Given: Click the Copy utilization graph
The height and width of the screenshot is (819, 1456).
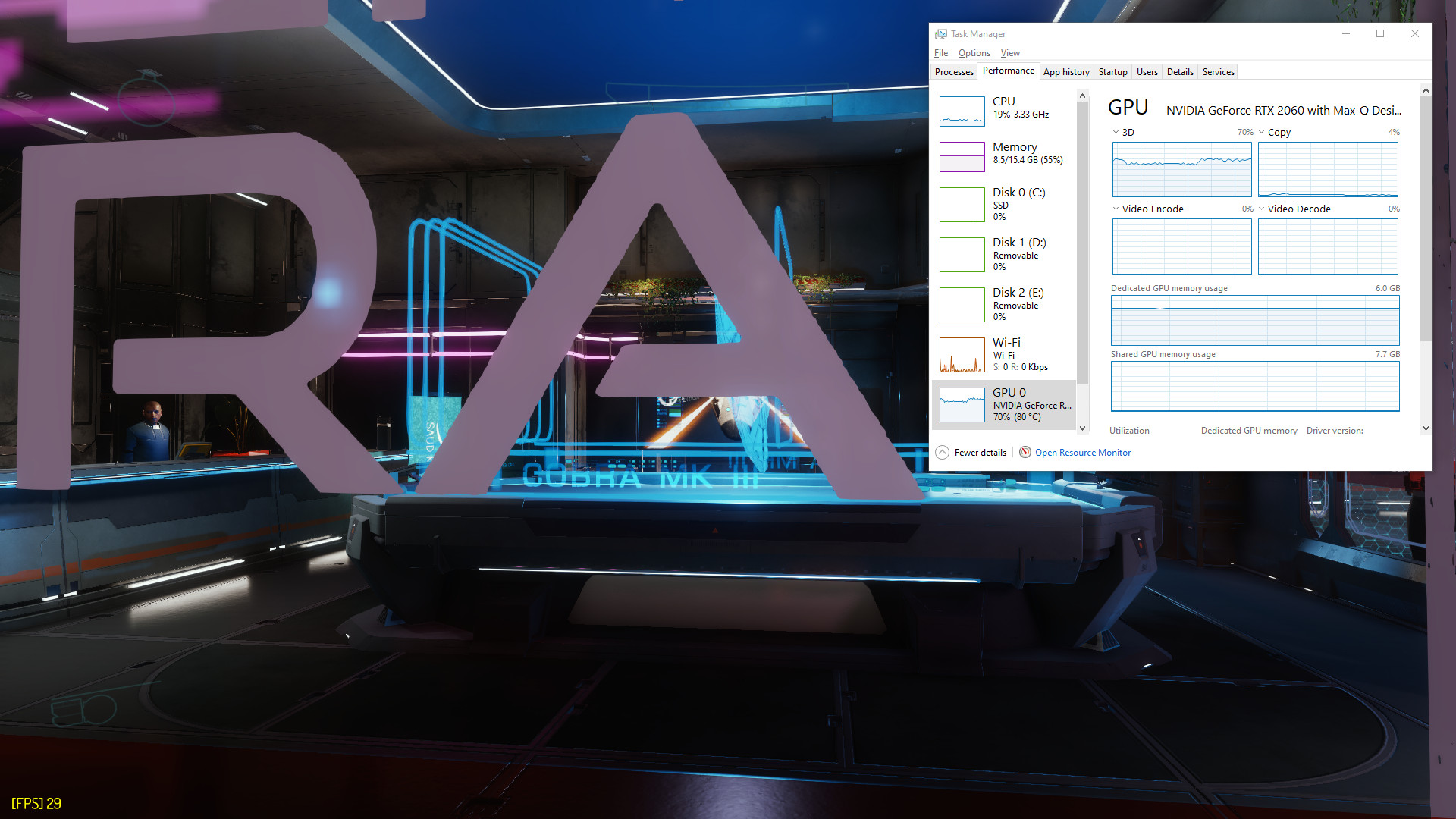Looking at the screenshot, I should [x=1328, y=169].
